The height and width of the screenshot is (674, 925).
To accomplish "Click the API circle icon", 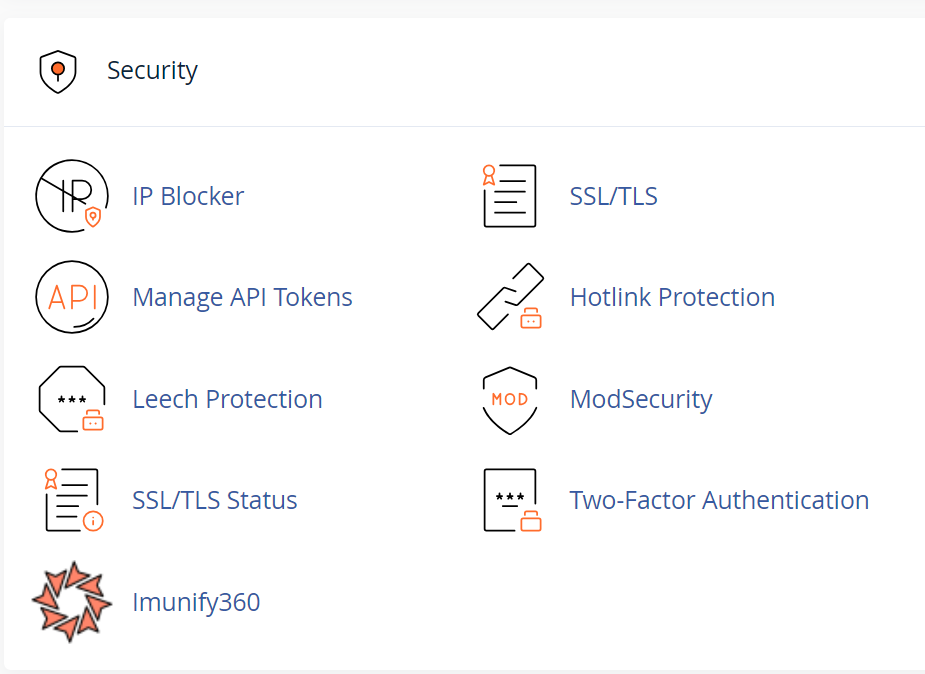I will click(x=72, y=297).
